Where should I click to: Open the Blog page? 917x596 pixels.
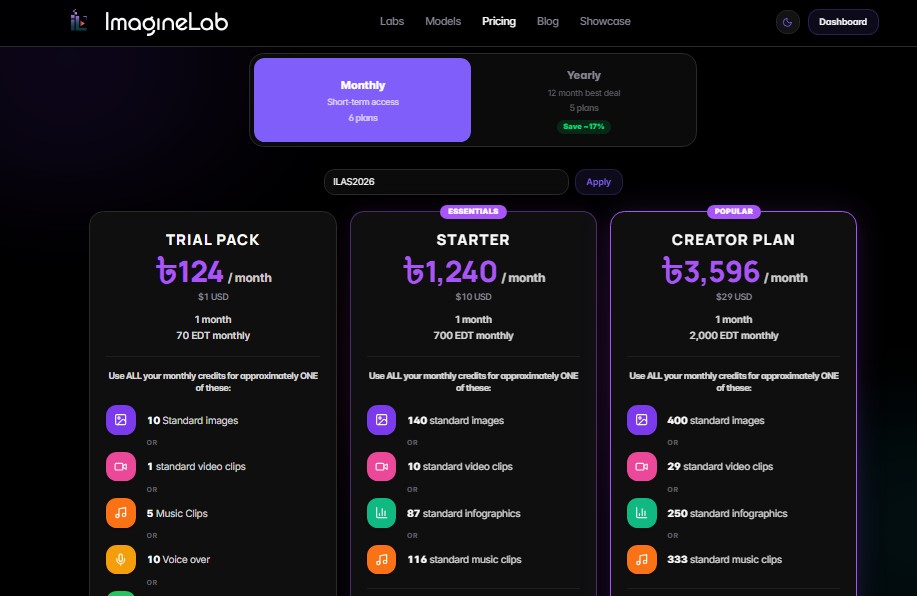click(x=547, y=21)
